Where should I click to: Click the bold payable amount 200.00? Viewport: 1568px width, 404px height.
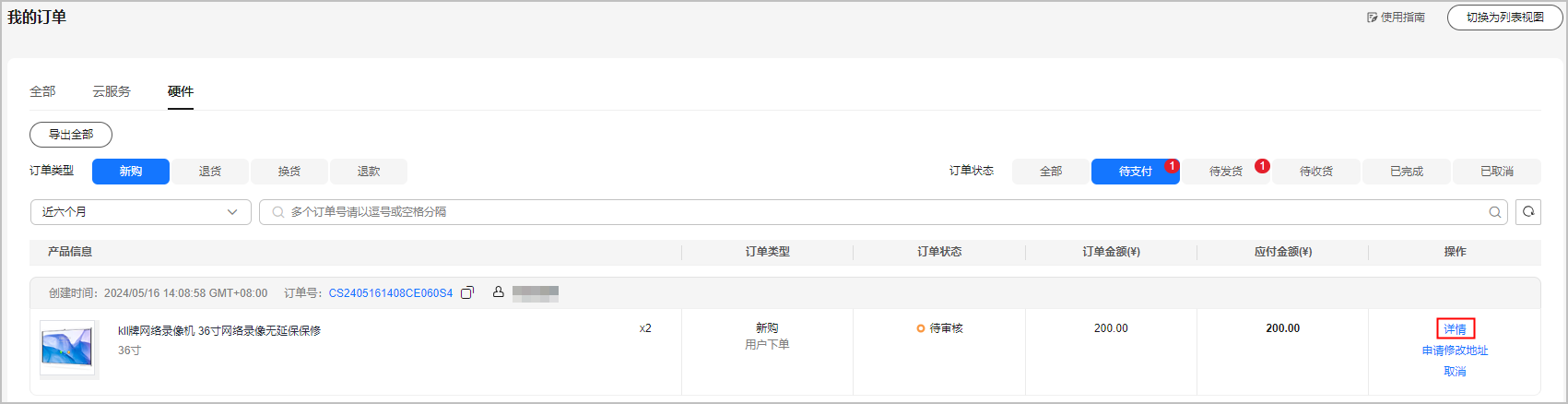[x=1283, y=328]
